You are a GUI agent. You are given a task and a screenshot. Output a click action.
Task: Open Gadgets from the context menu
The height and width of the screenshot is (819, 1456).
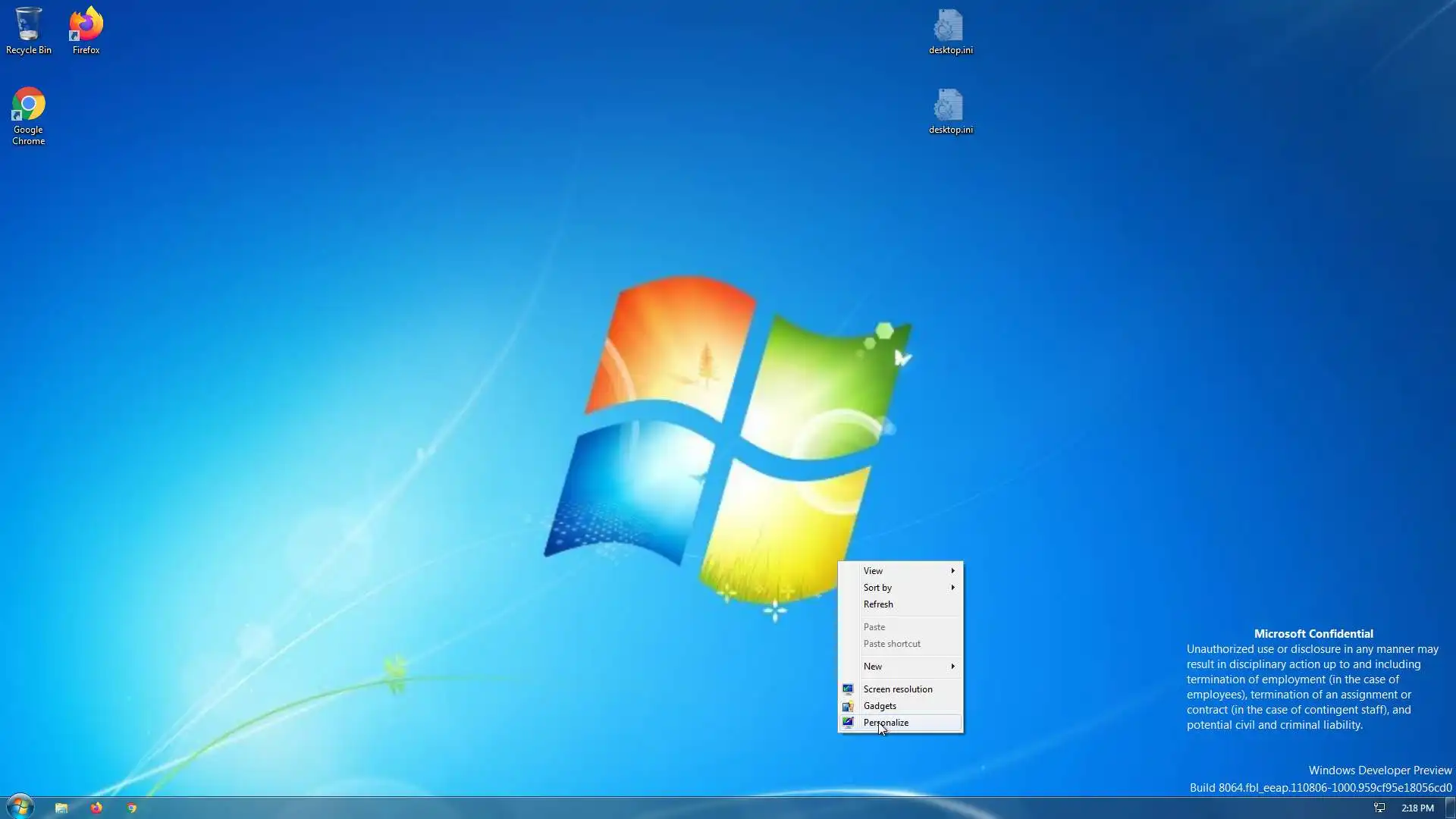880,706
